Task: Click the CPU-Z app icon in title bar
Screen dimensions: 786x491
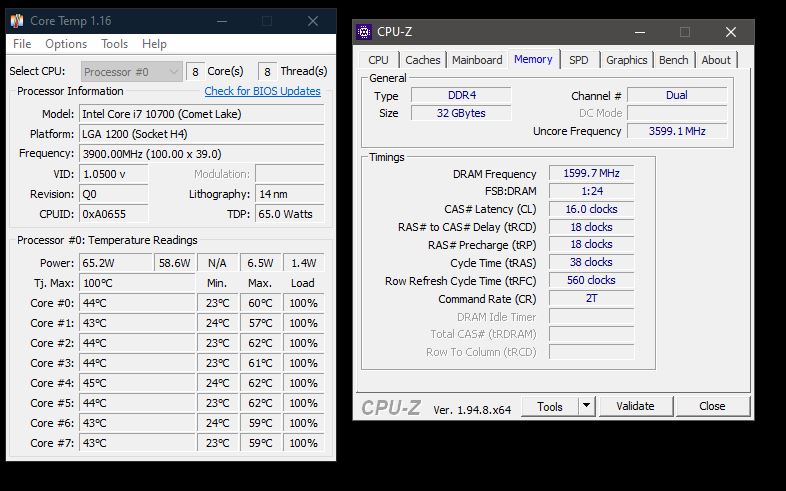Action: pos(365,32)
